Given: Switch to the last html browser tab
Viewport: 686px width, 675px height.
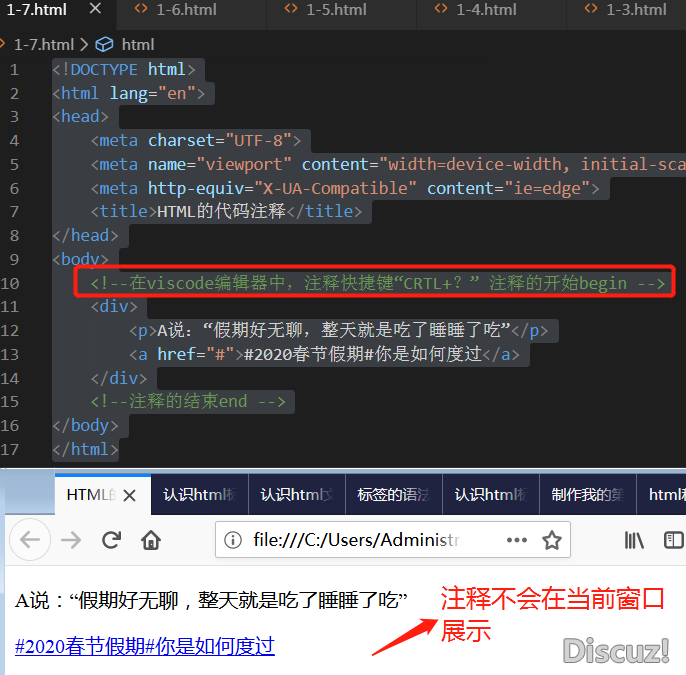Looking at the screenshot, I should coord(662,495).
